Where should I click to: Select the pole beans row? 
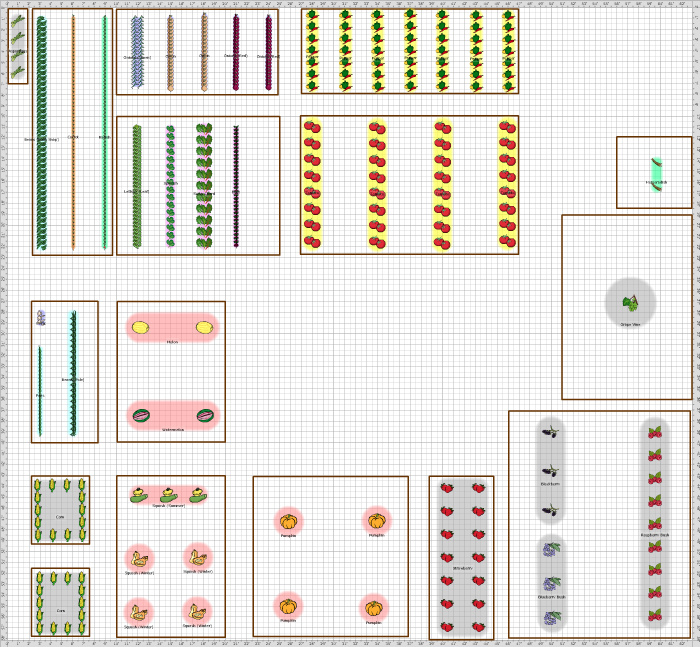coord(73,373)
